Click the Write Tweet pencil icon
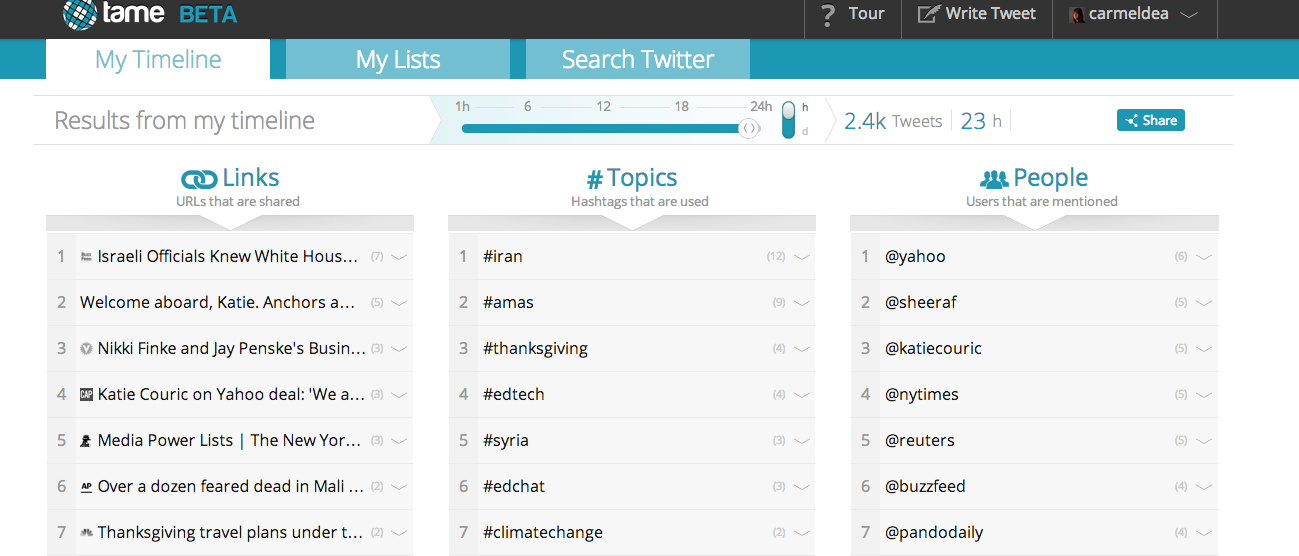This screenshot has height=556, width=1299. point(929,14)
